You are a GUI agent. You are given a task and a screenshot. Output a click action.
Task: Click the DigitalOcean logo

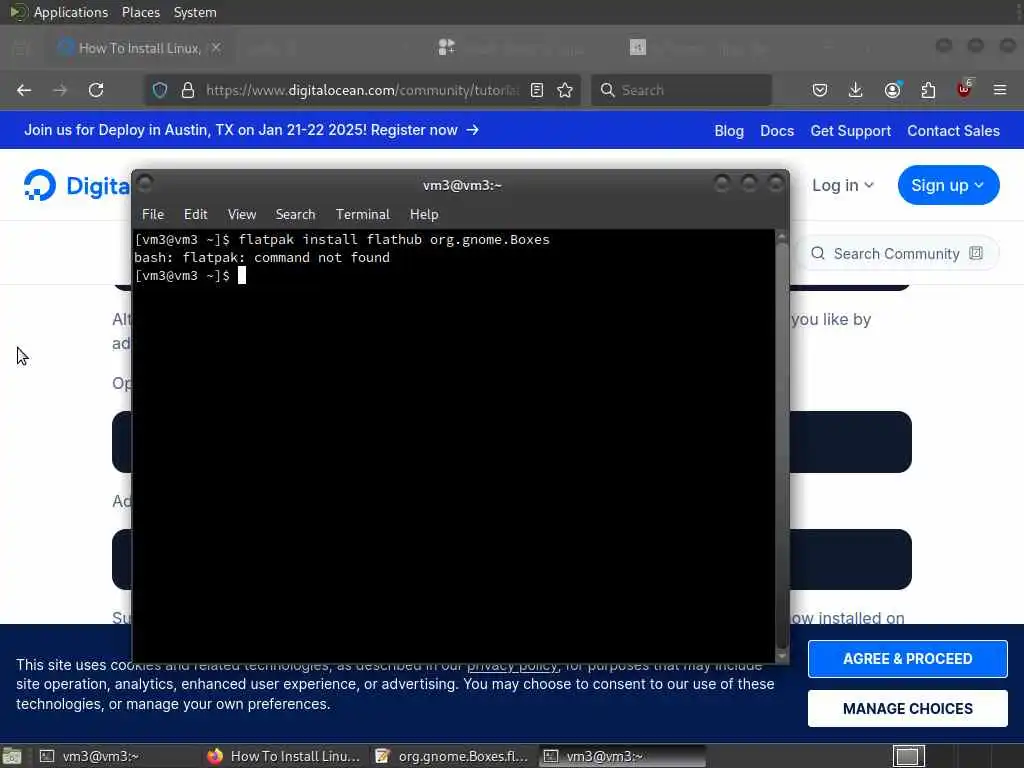coord(76,185)
